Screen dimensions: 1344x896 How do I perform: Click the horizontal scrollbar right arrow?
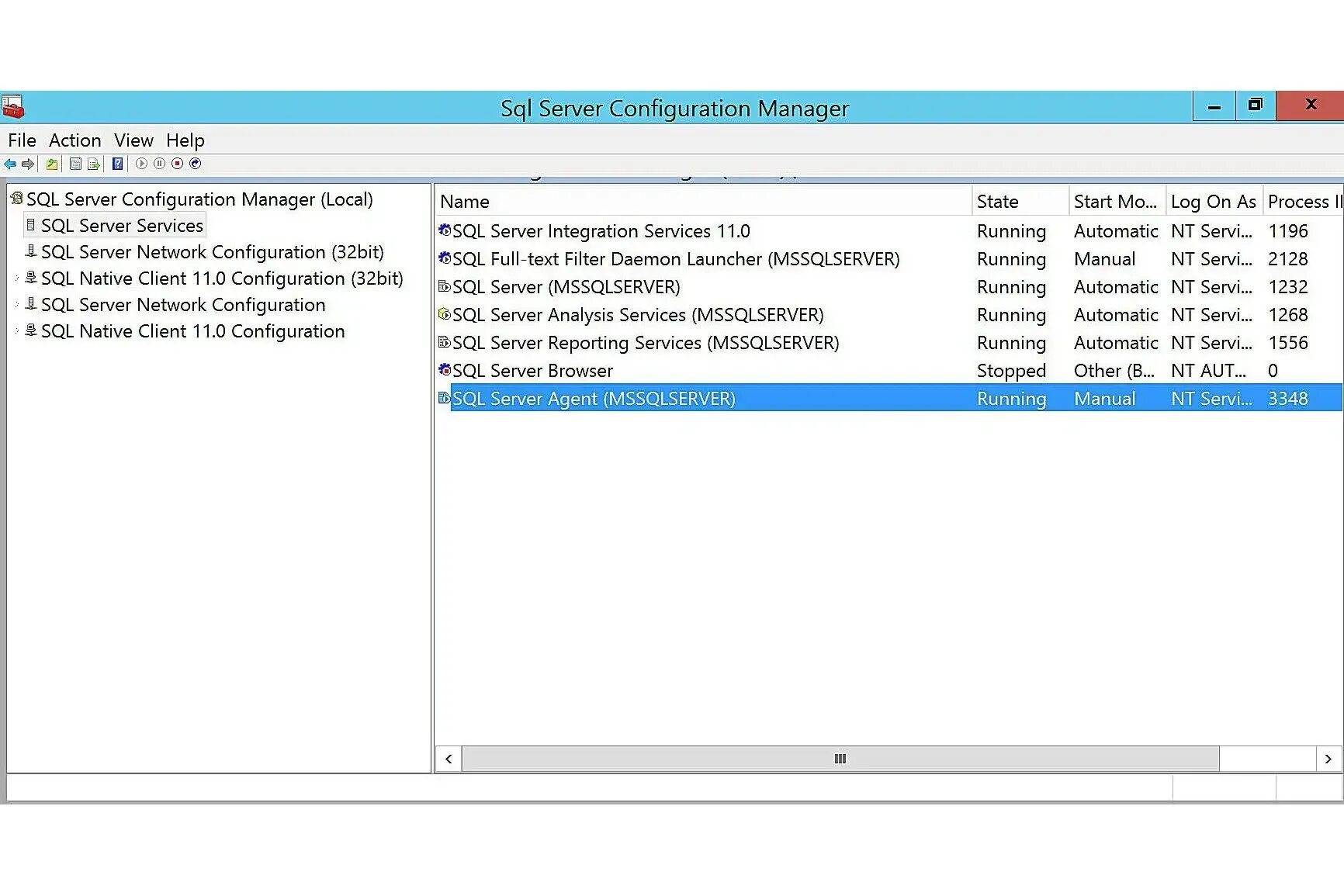1328,759
